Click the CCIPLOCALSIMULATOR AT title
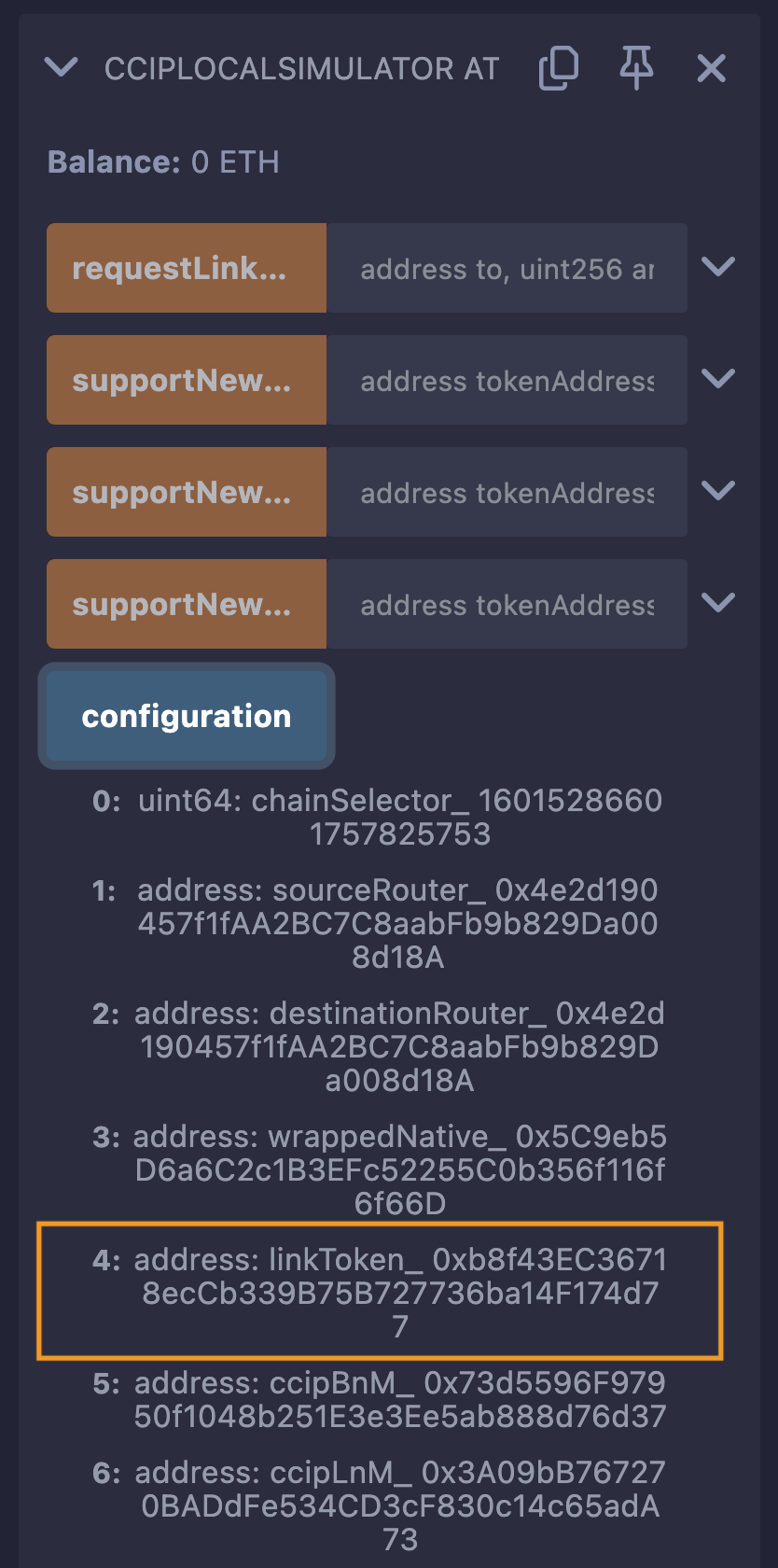Image resolution: width=778 pixels, height=1568 pixels. pyautogui.click(x=301, y=68)
